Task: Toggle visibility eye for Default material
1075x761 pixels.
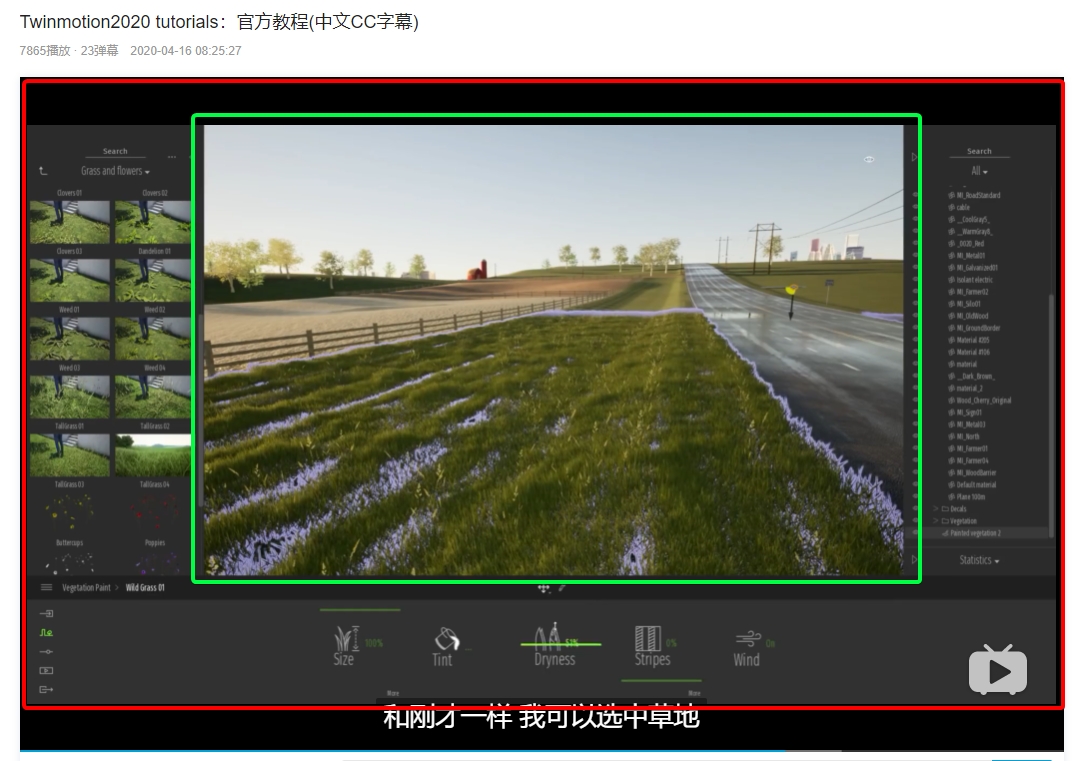Action: point(915,485)
